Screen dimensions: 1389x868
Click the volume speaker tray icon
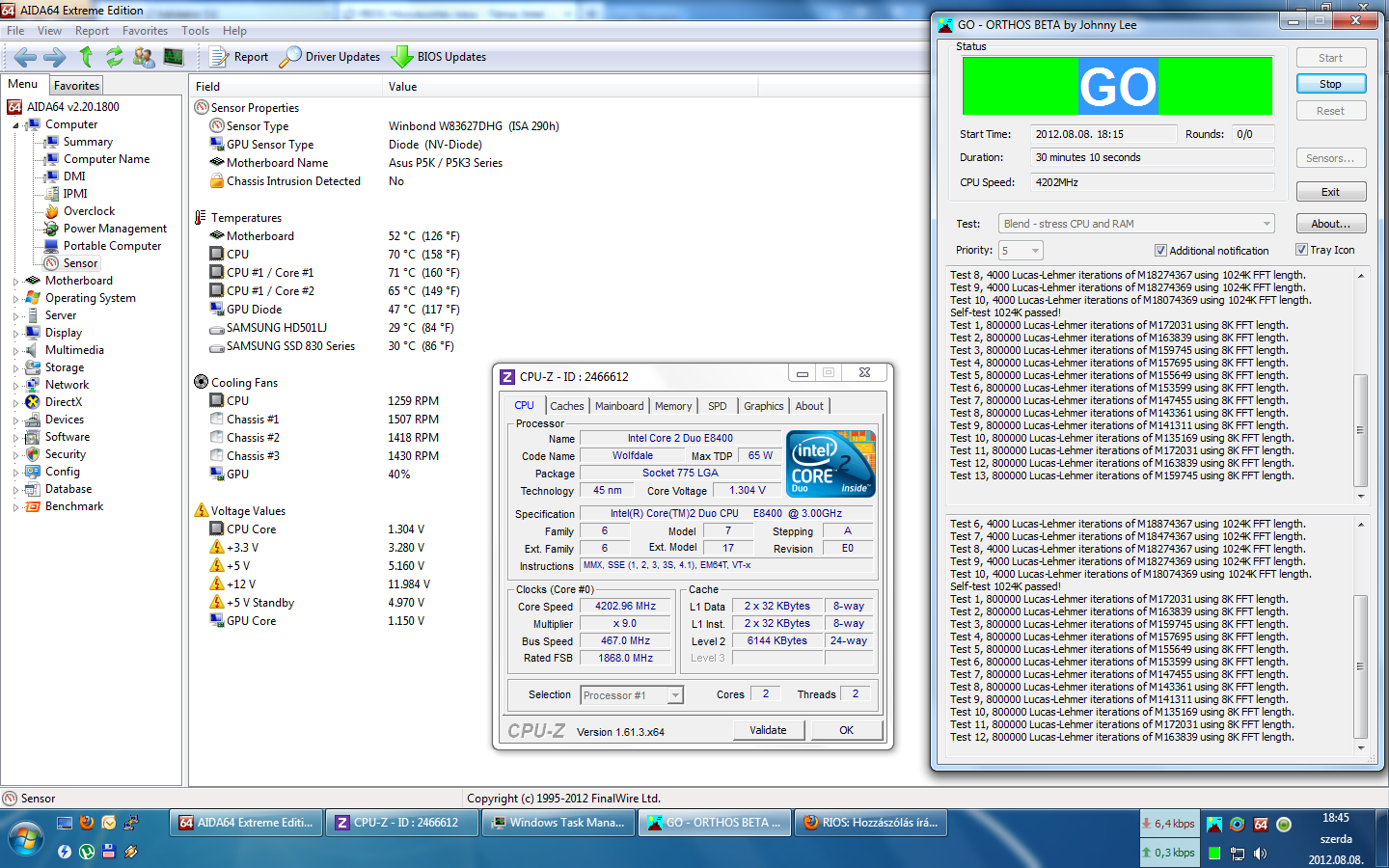coord(1261,853)
